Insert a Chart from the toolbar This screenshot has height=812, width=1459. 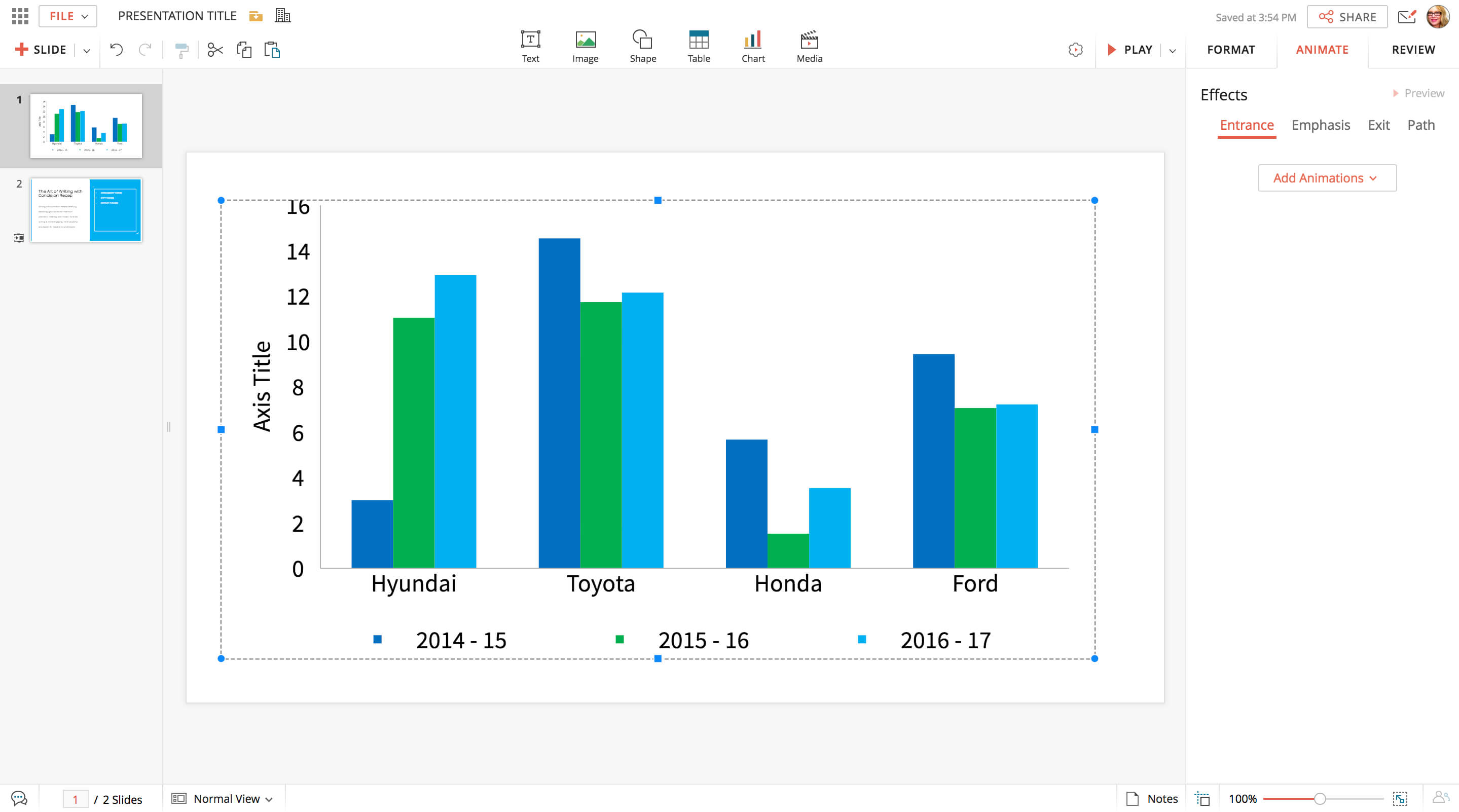pyautogui.click(x=753, y=47)
